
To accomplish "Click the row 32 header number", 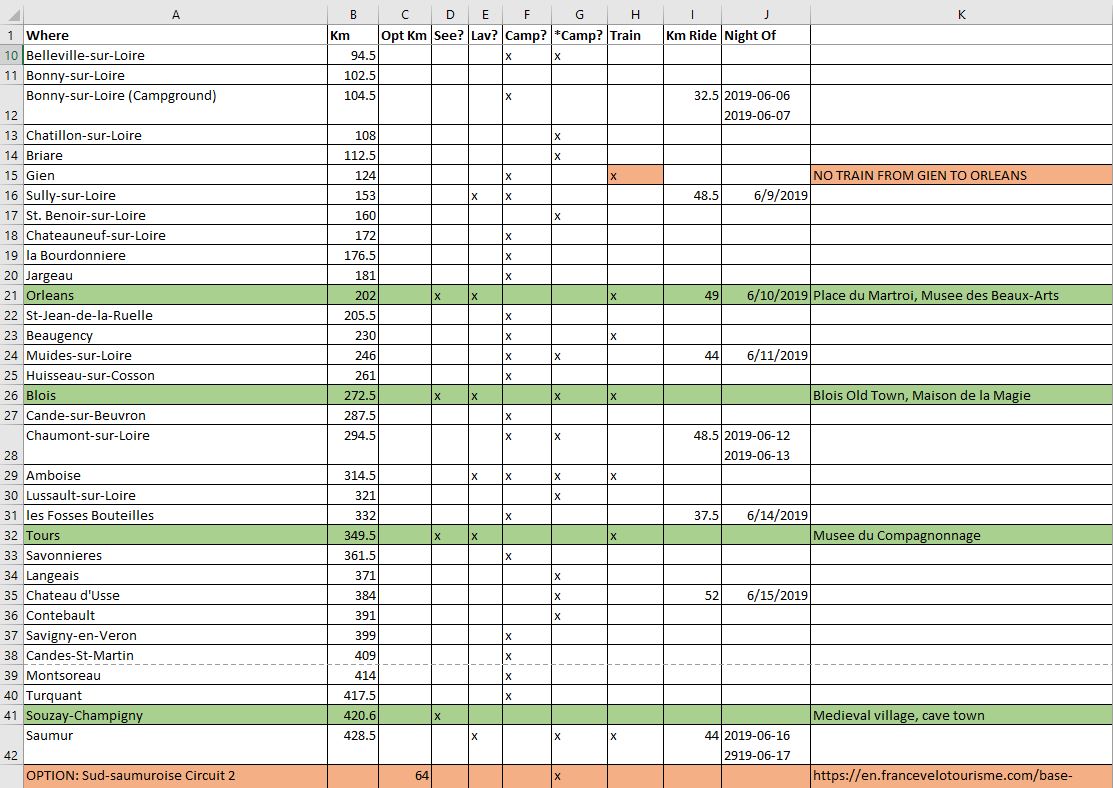I will pos(12,535).
